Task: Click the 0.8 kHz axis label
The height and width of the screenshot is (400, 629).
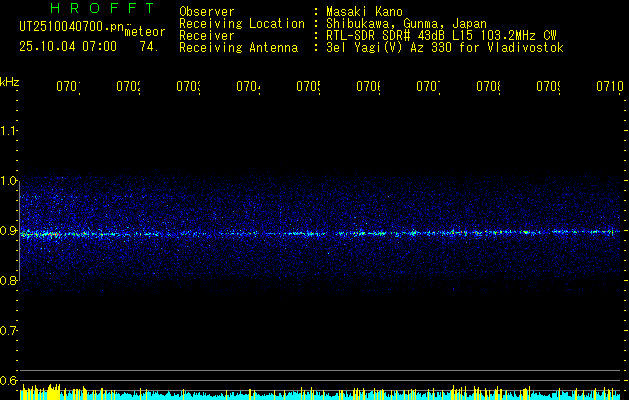Action: (9, 280)
